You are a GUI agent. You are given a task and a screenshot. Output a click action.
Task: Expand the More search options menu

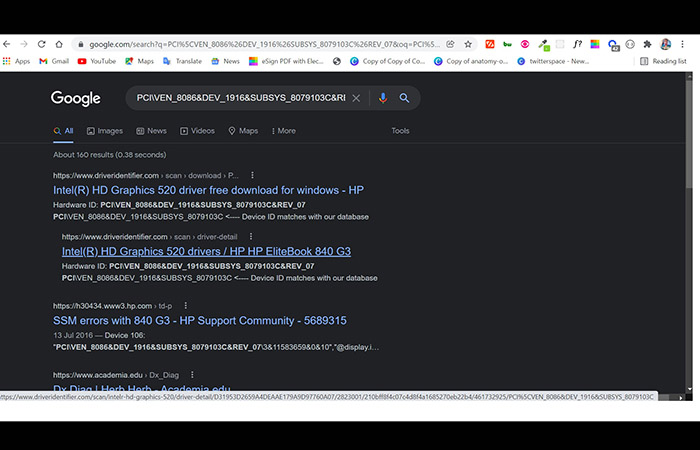283,131
